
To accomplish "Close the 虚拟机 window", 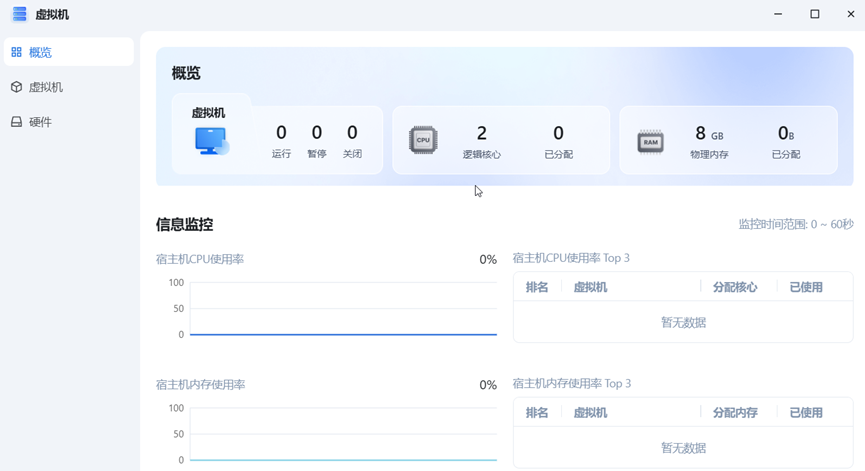I will click(851, 14).
